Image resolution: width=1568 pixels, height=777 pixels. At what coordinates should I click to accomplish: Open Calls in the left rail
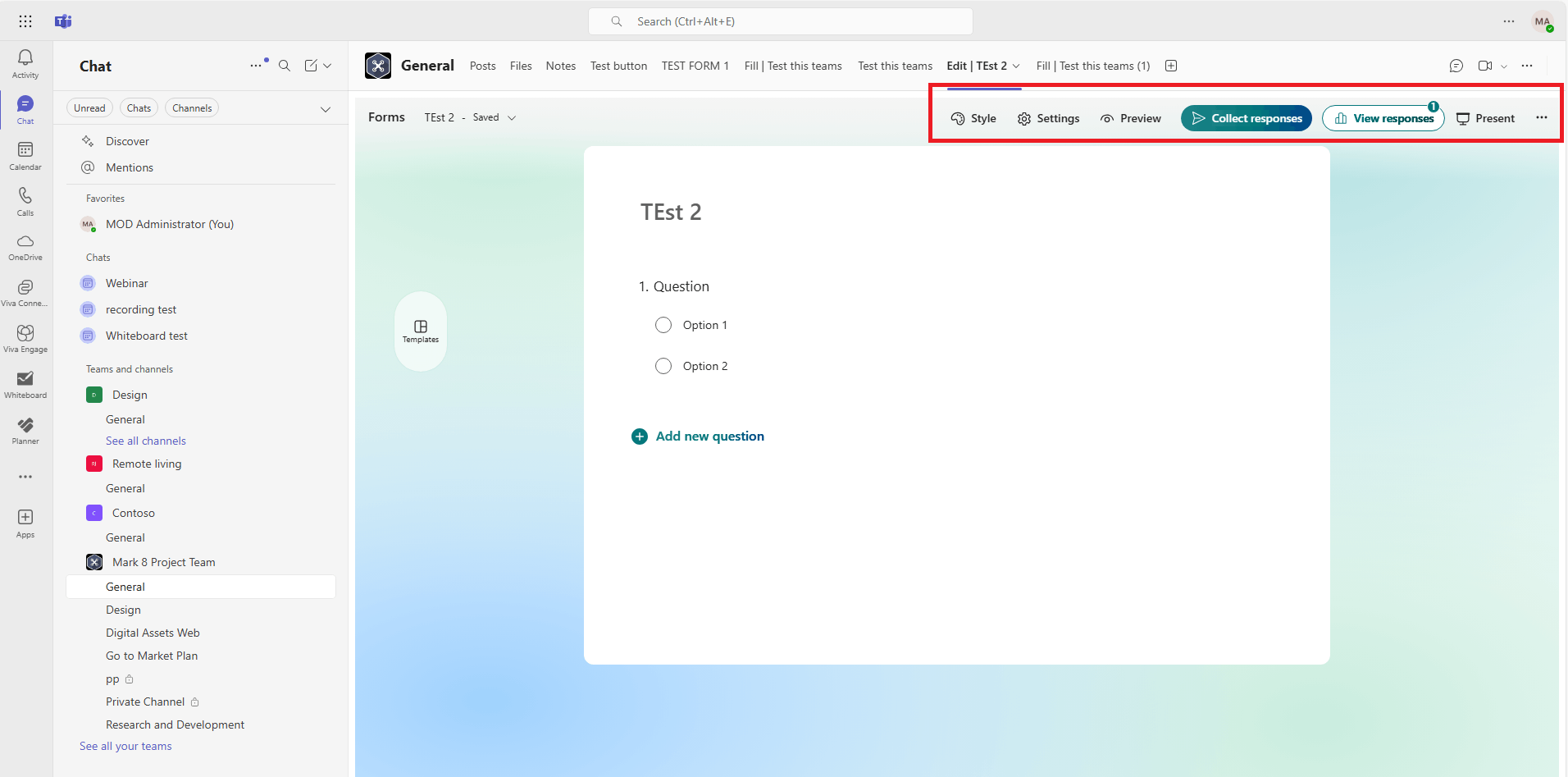pos(25,201)
